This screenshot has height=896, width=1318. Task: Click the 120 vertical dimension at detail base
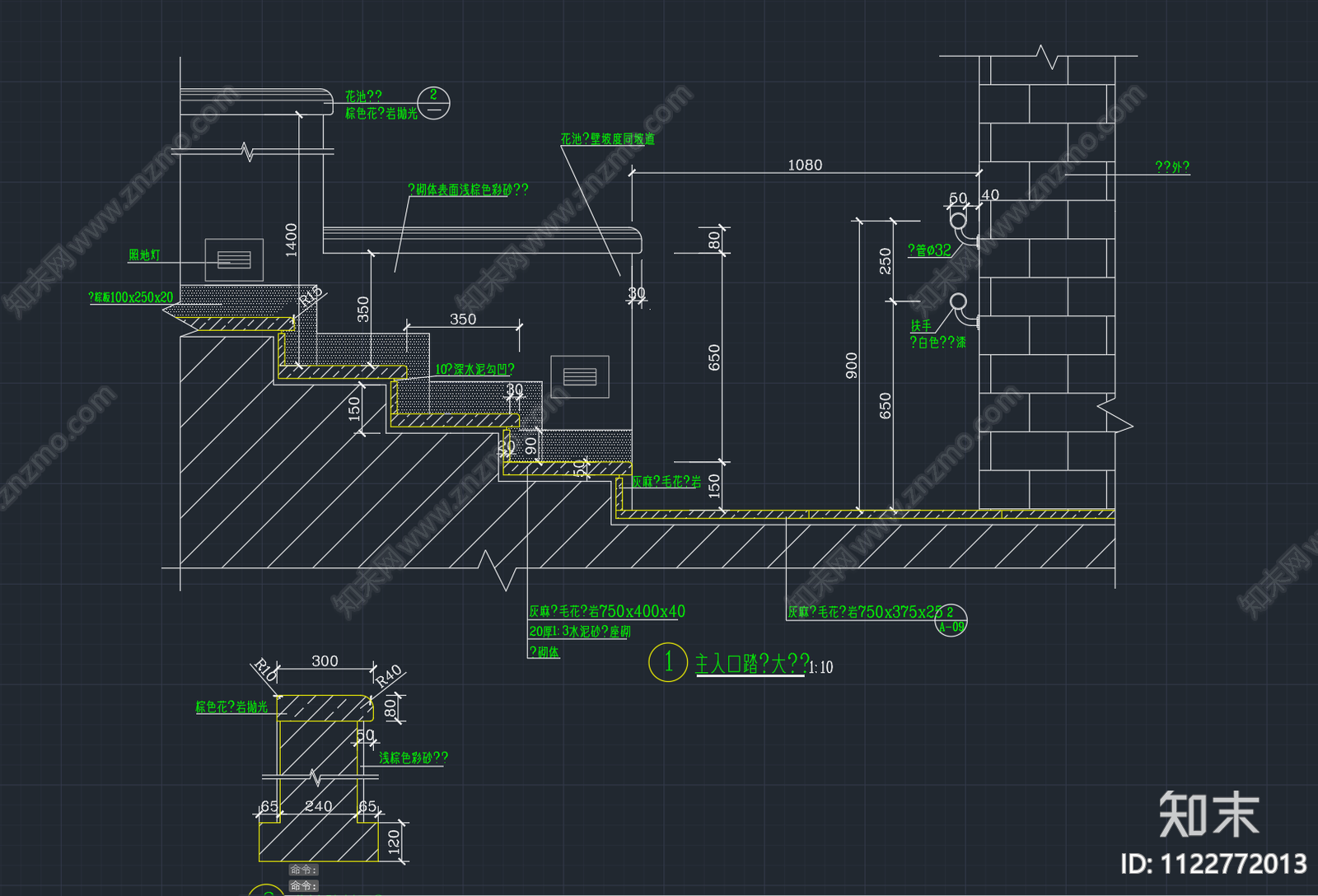(x=394, y=841)
